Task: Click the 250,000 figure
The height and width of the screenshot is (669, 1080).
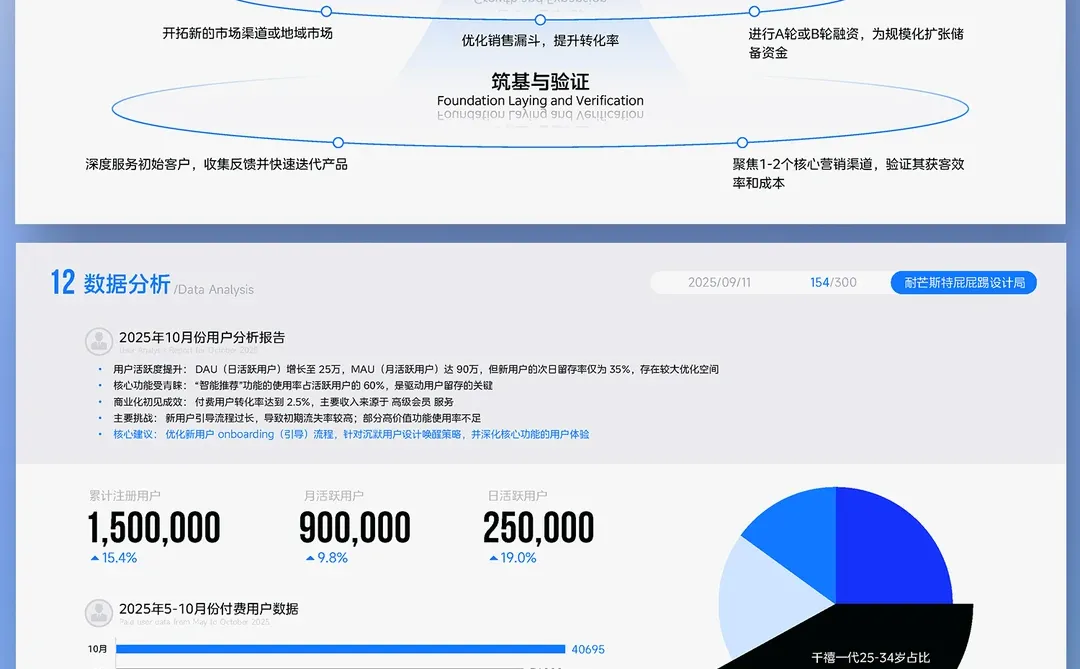Action: 539,528
